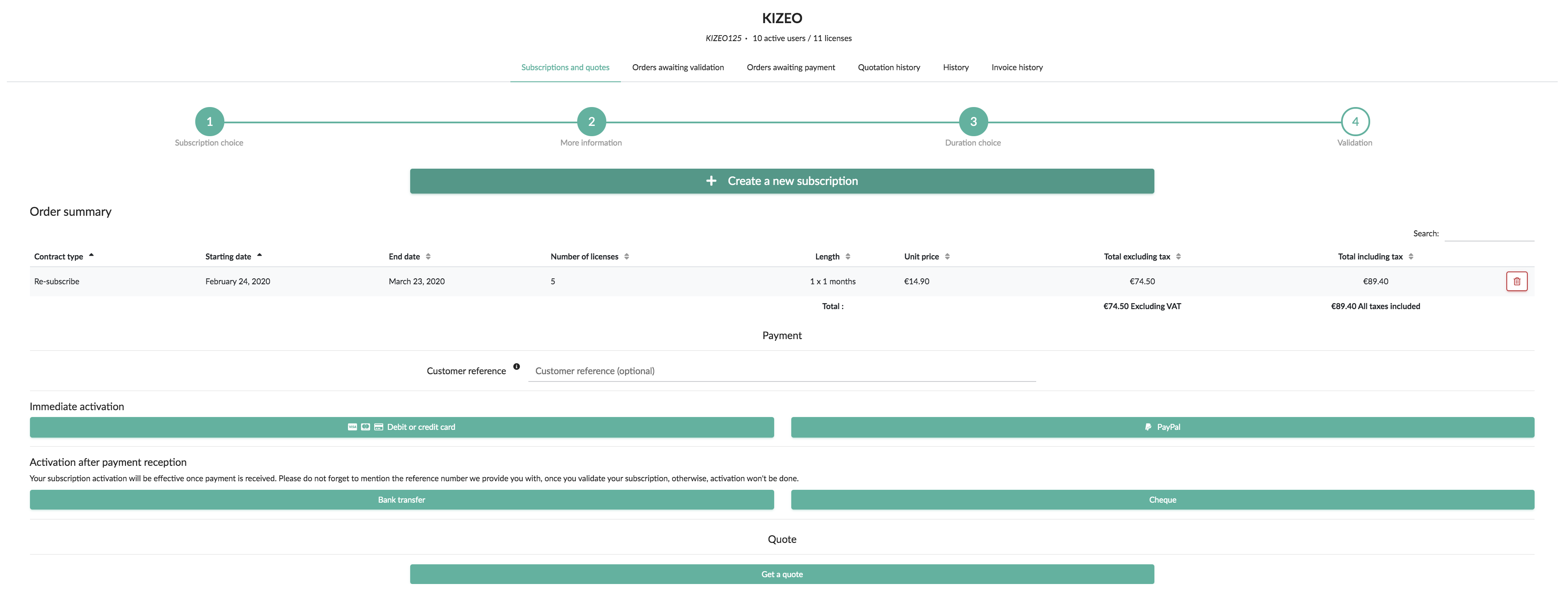Click Create a new subscription button

[781, 181]
